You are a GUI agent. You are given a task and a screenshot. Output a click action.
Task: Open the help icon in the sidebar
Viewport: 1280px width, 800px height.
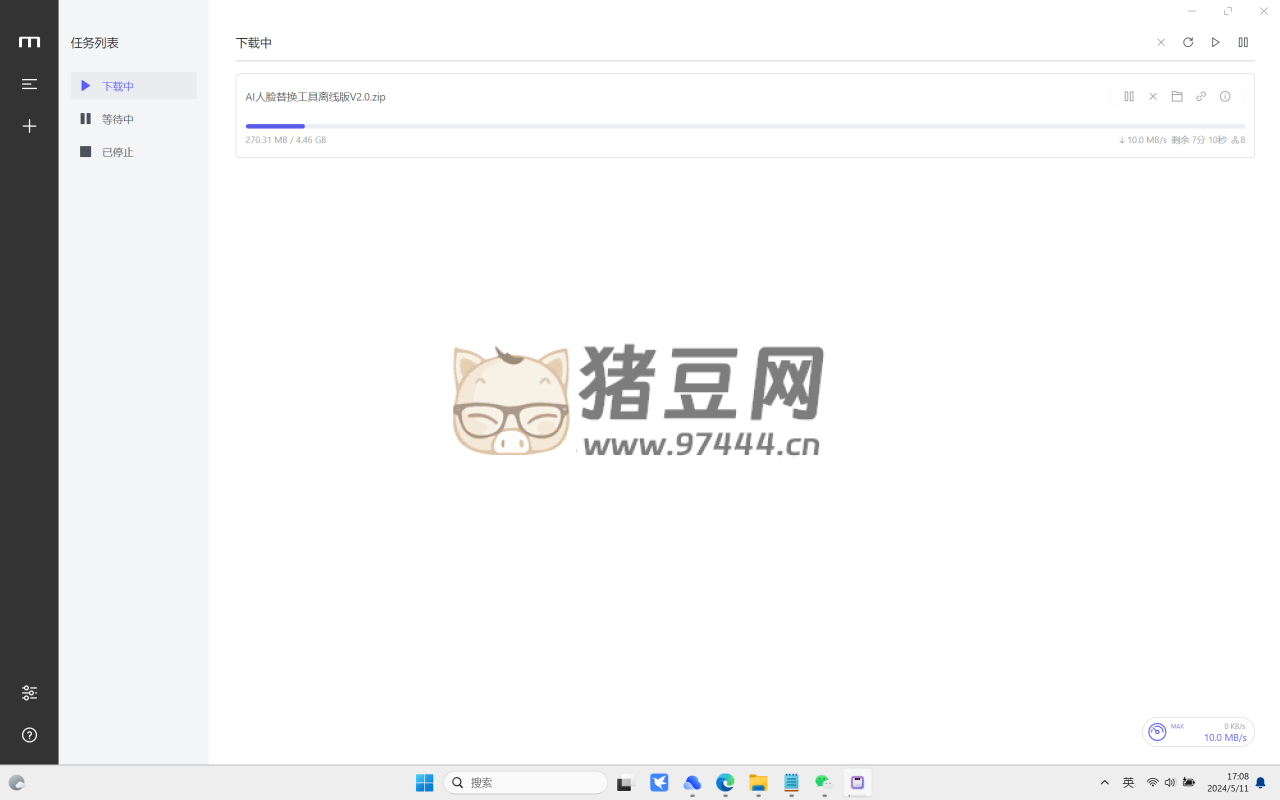tap(29, 735)
